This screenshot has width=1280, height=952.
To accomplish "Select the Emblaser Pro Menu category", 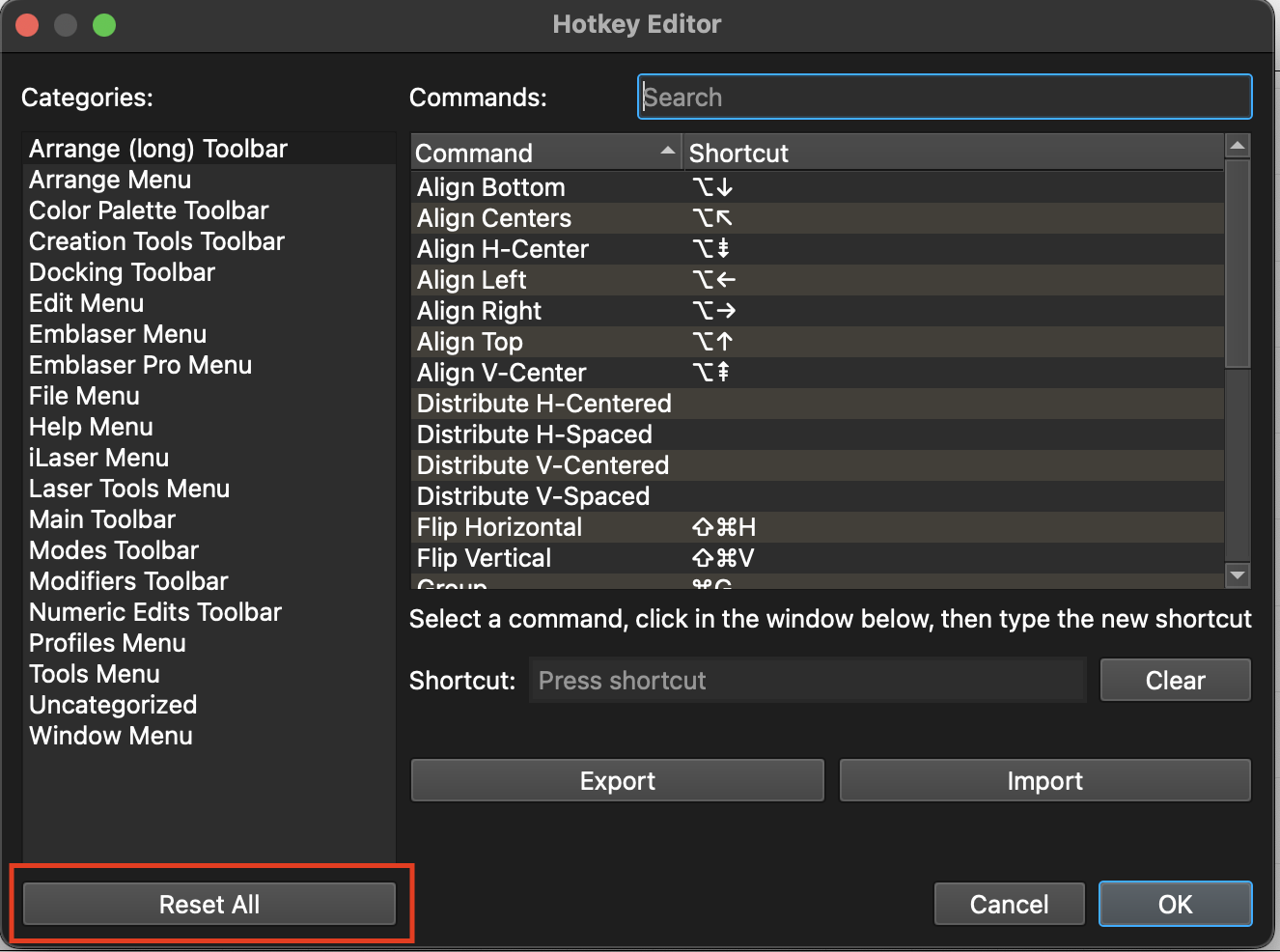I will tap(140, 365).
